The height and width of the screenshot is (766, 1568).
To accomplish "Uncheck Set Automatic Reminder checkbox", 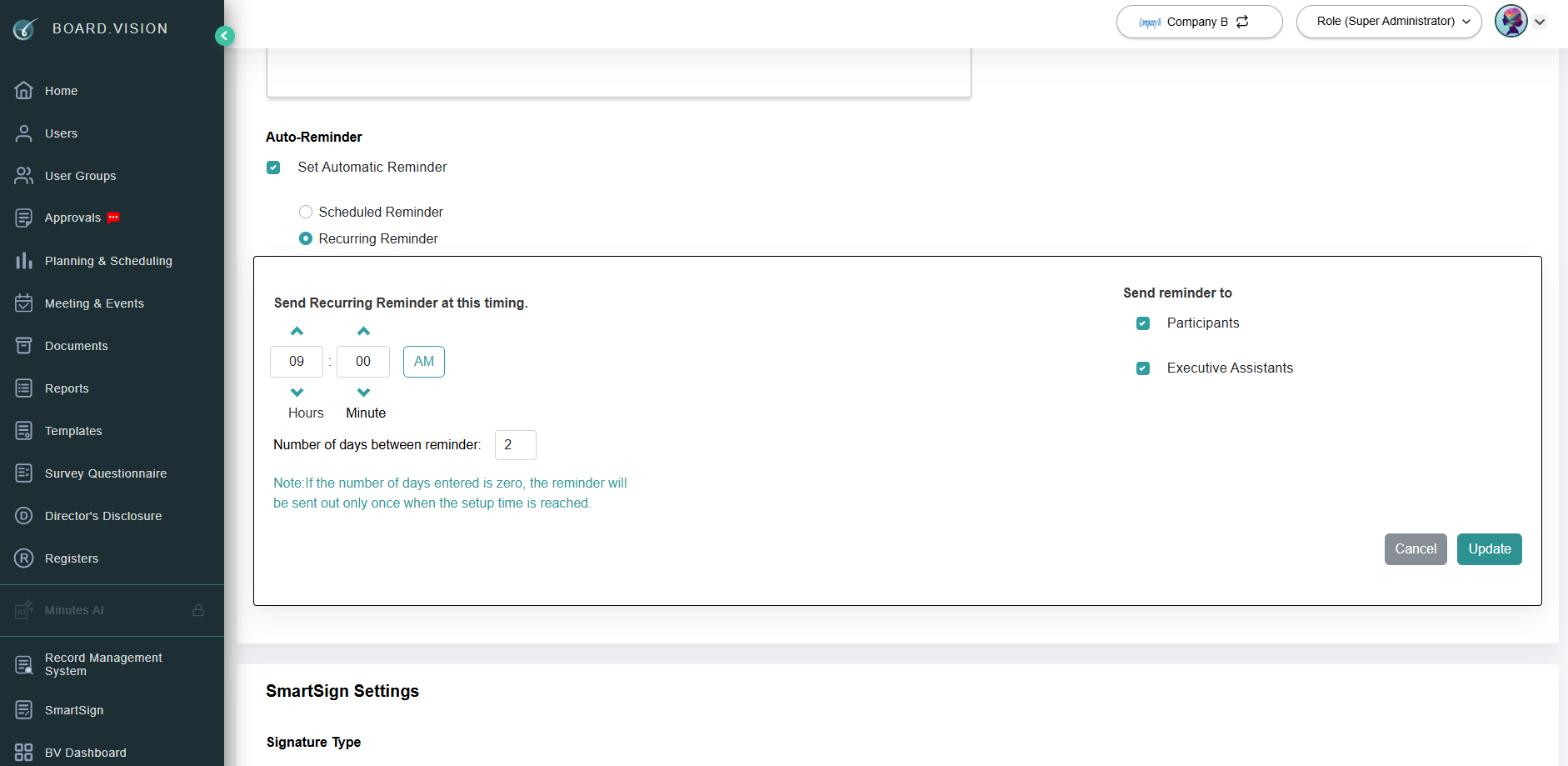I will [273, 168].
